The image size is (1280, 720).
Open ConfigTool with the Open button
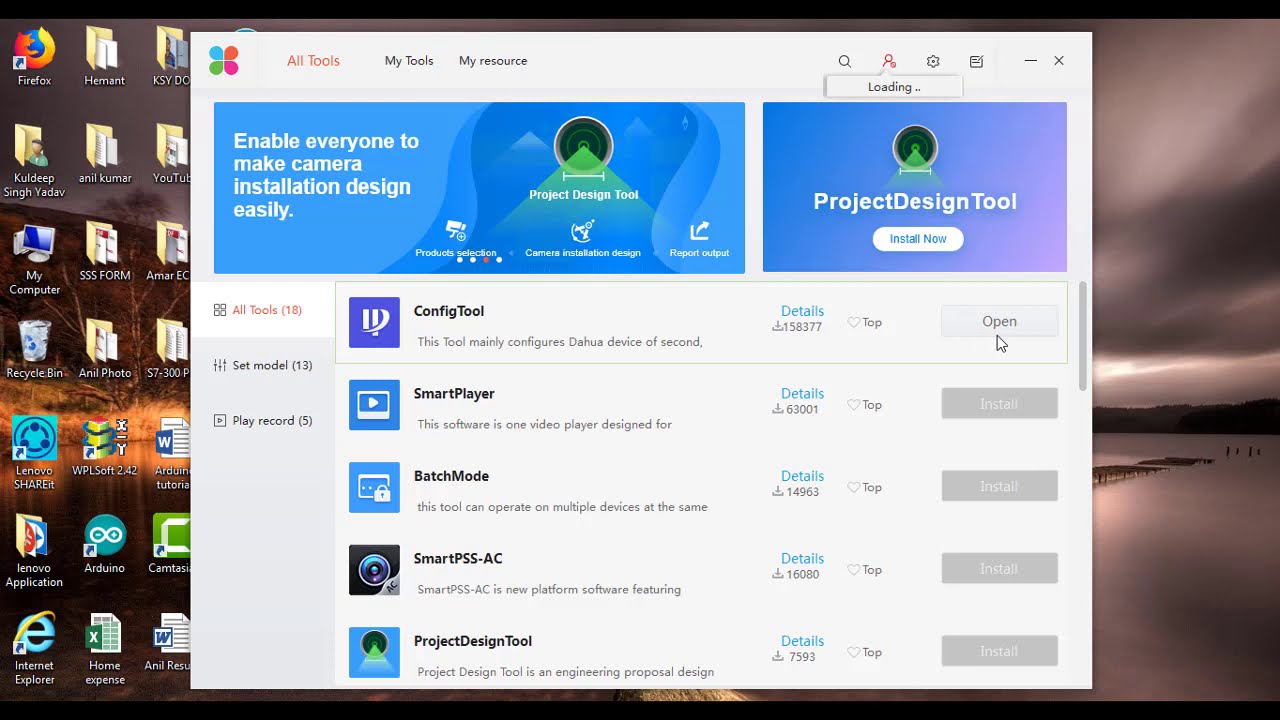coord(999,321)
